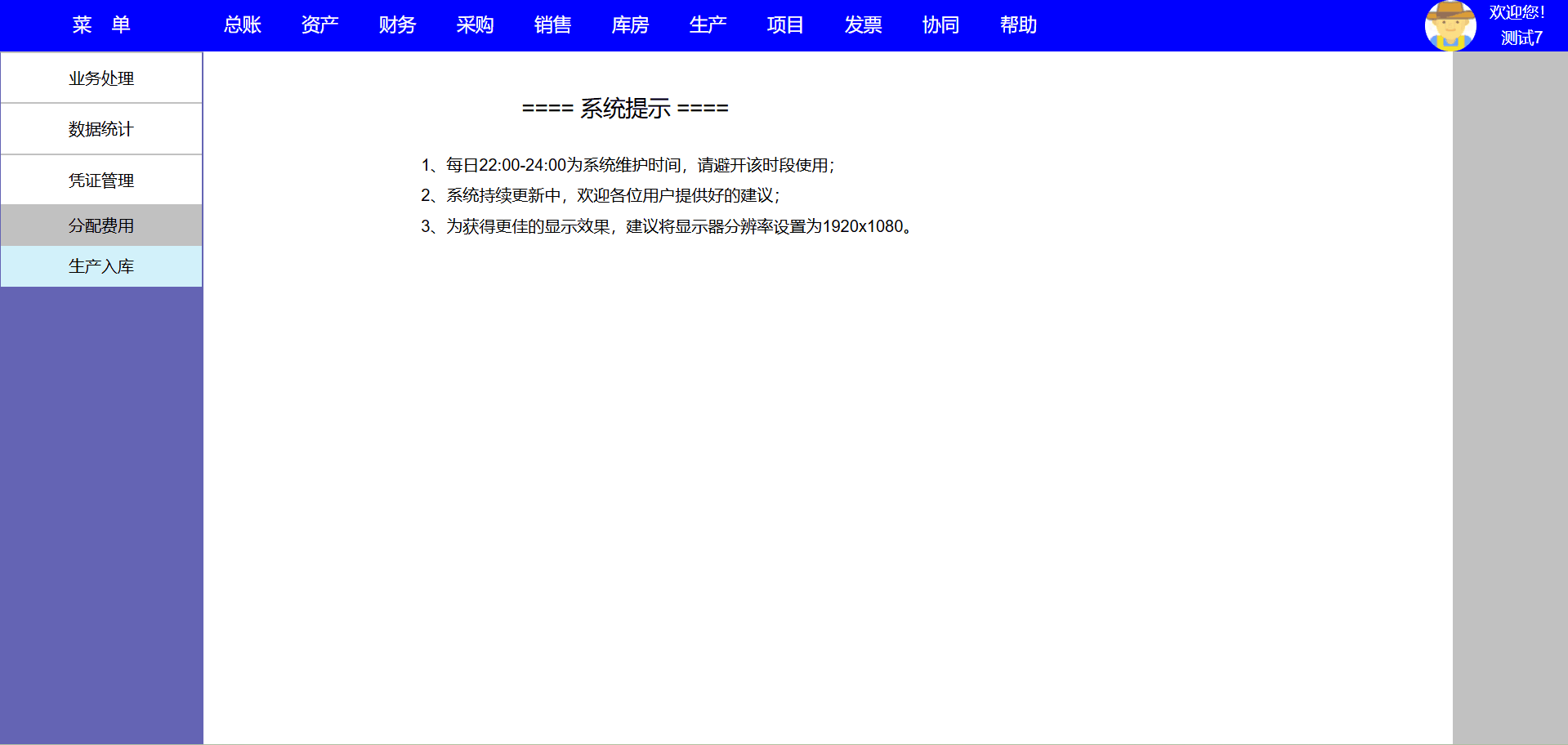
Task: Click 生产 in the top bar
Action: (708, 25)
